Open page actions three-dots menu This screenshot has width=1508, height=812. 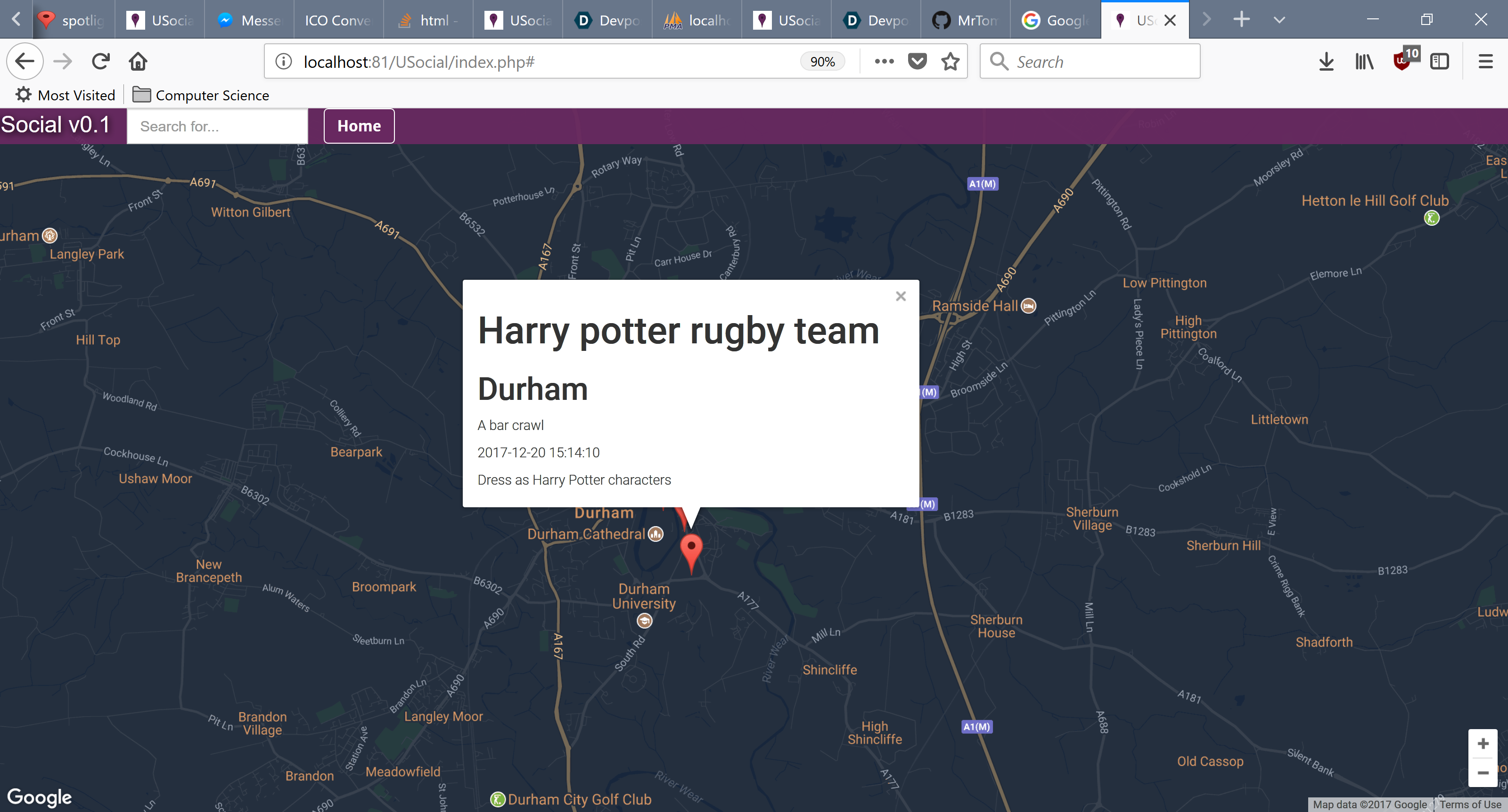884,61
